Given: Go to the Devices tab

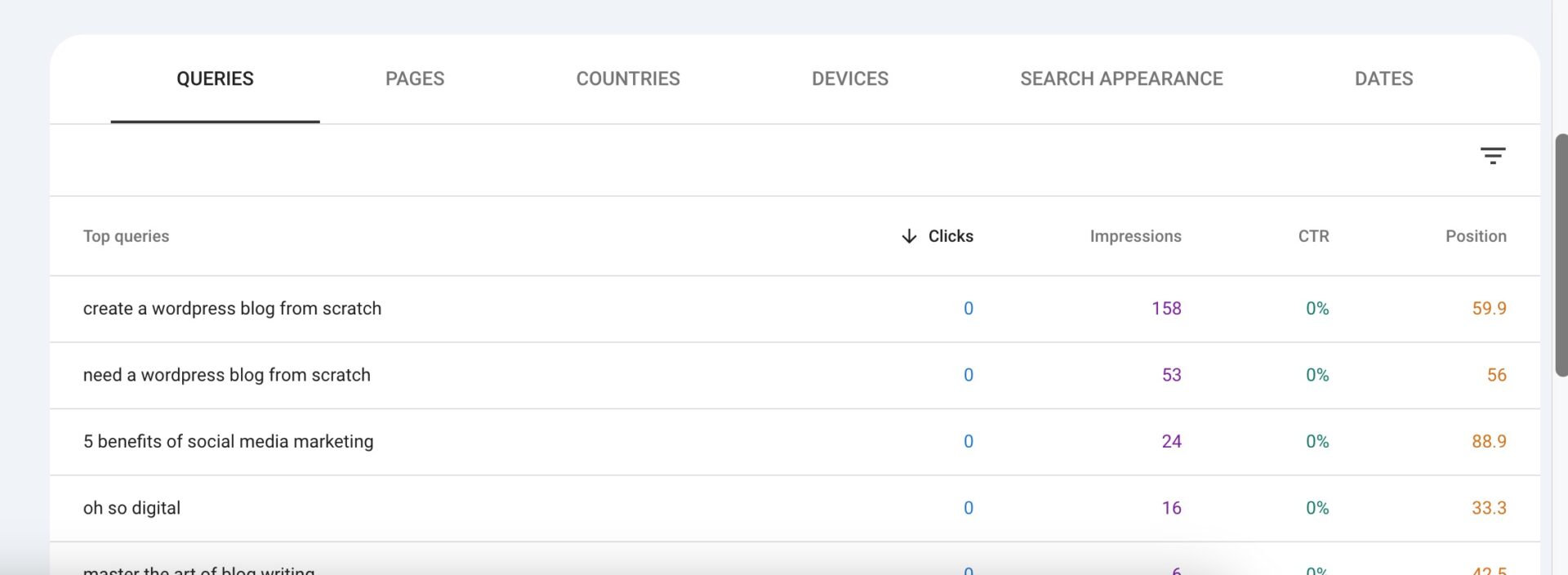Looking at the screenshot, I should click(x=849, y=78).
